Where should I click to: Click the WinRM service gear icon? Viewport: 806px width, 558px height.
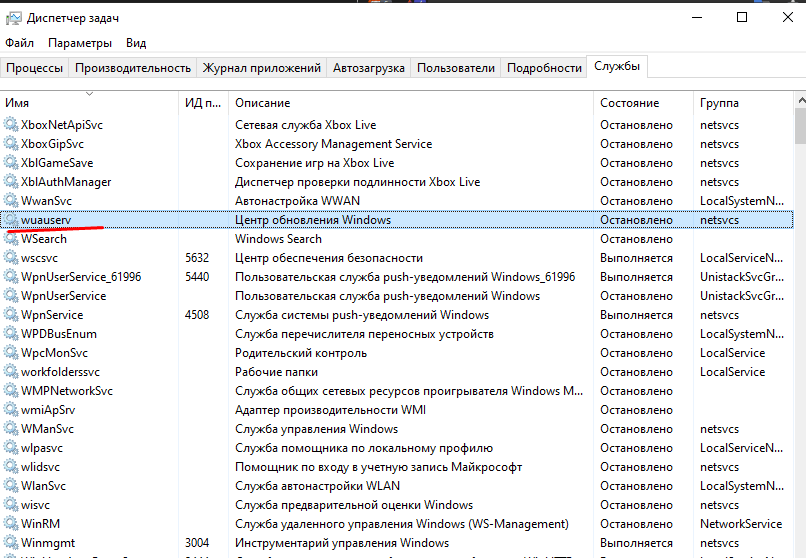tap(11, 524)
